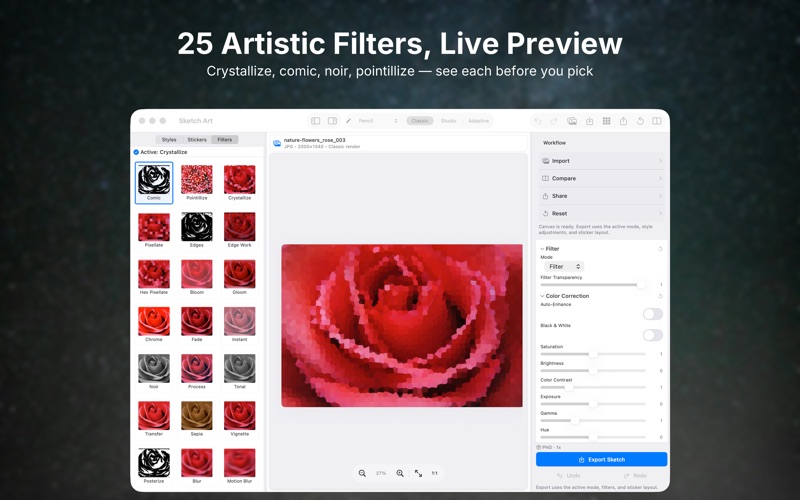Viewport: 800px width, 500px height.
Task: Click the download/save icon in toolbar
Action: (x=589, y=121)
